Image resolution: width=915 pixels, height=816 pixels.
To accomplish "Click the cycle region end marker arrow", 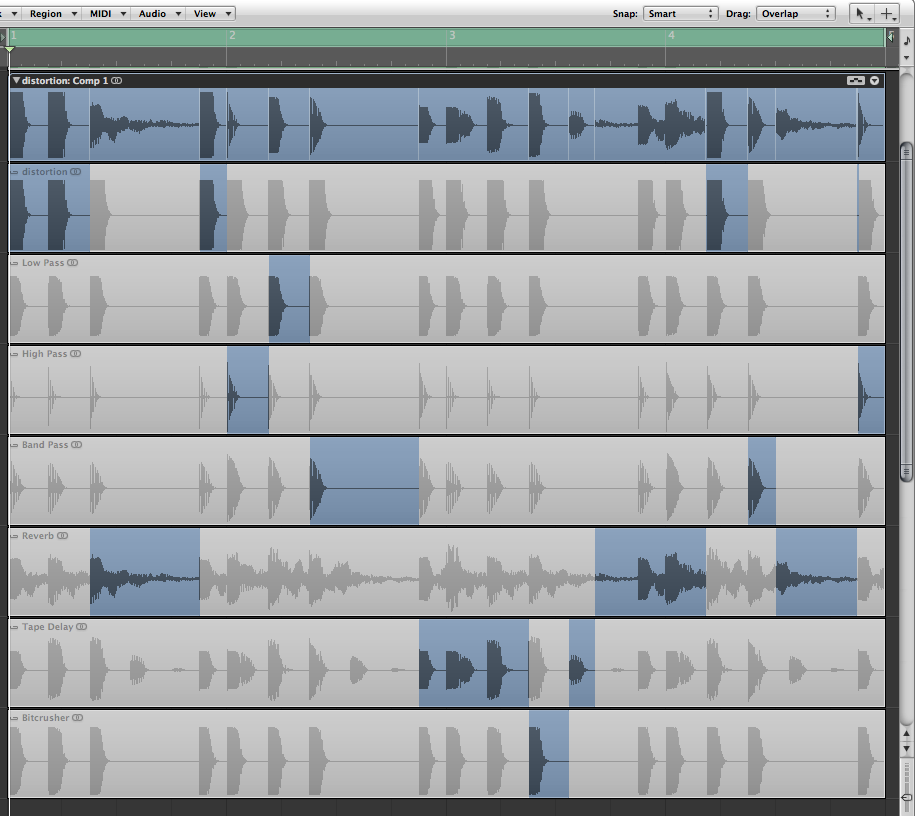I will (890, 37).
